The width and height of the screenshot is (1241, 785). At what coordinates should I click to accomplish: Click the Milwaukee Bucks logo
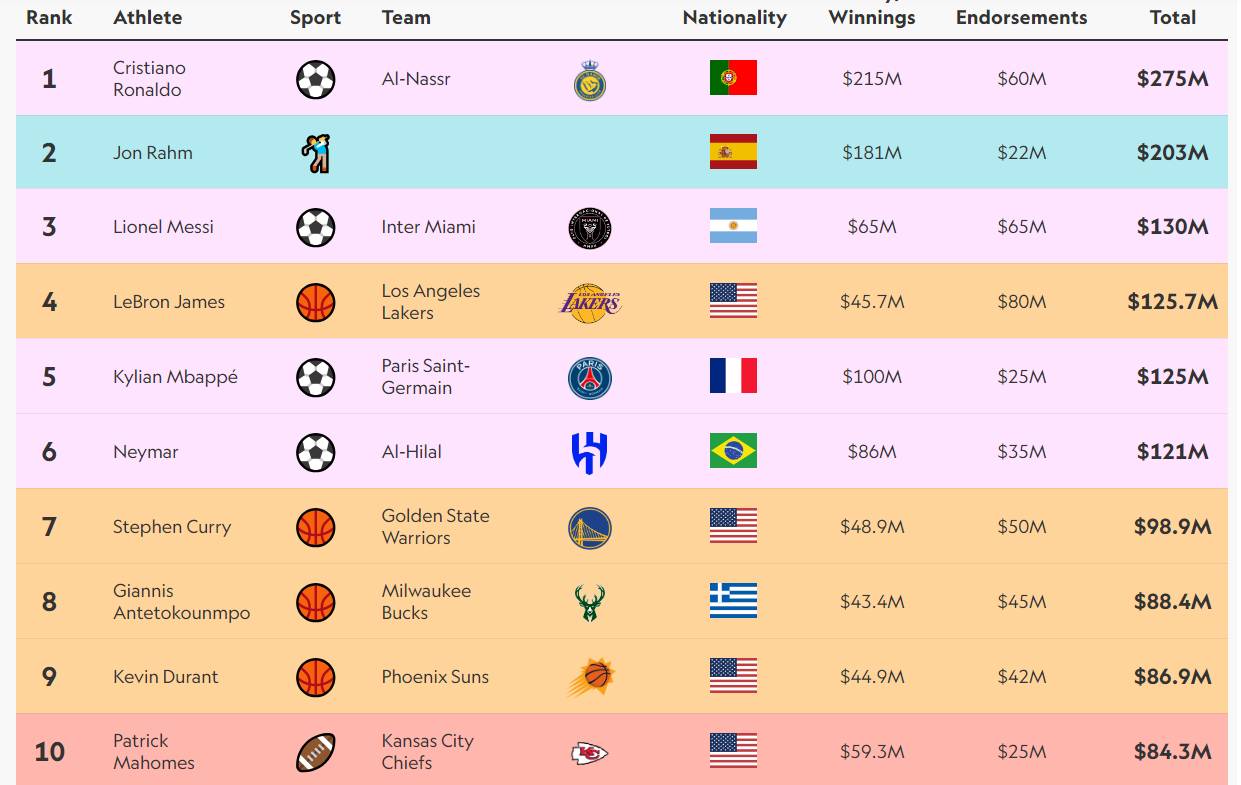(x=590, y=602)
